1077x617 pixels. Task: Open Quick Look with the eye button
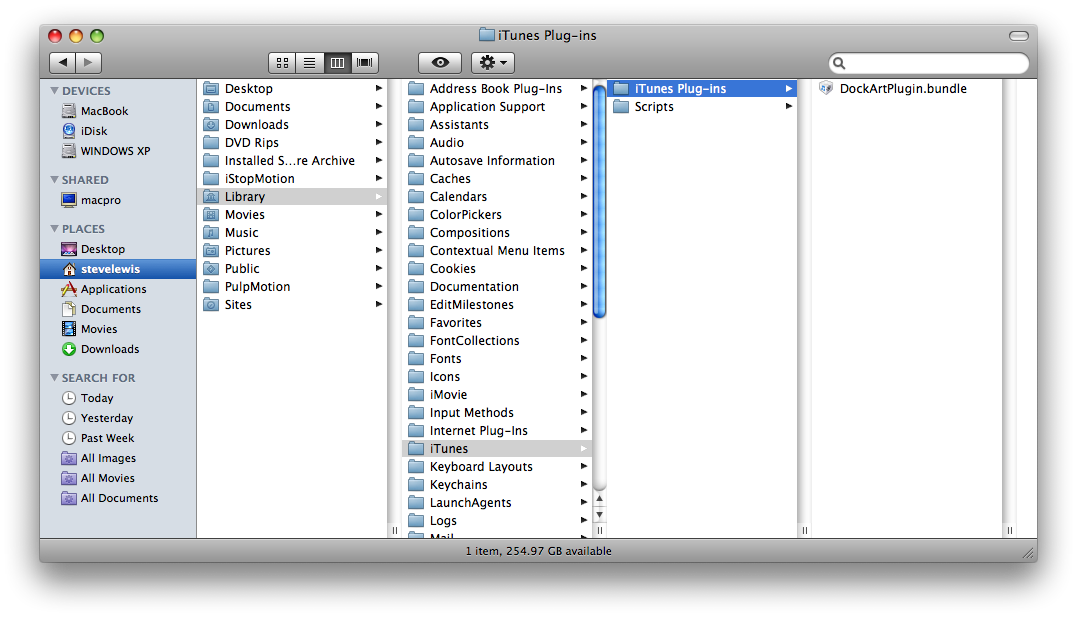[440, 63]
